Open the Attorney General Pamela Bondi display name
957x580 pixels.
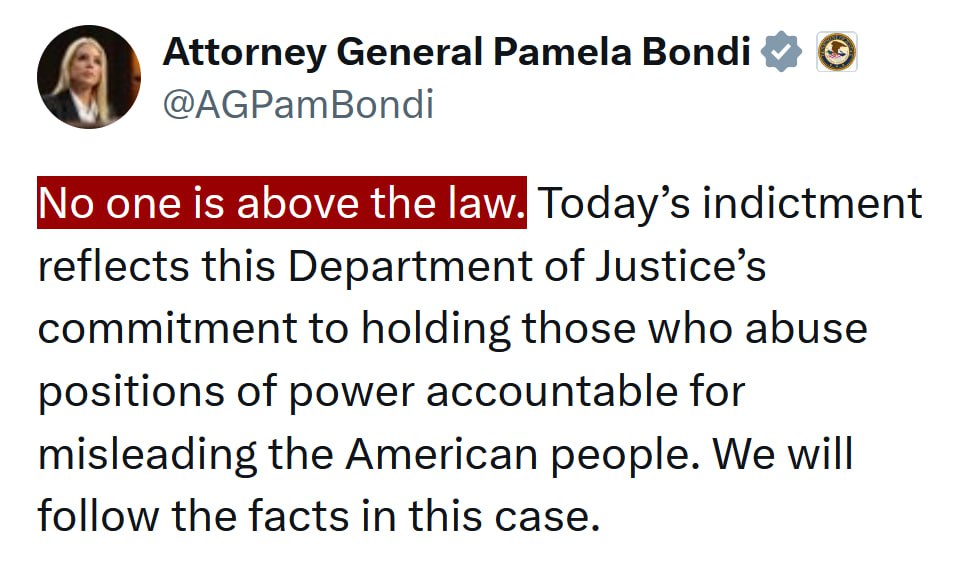pos(456,52)
